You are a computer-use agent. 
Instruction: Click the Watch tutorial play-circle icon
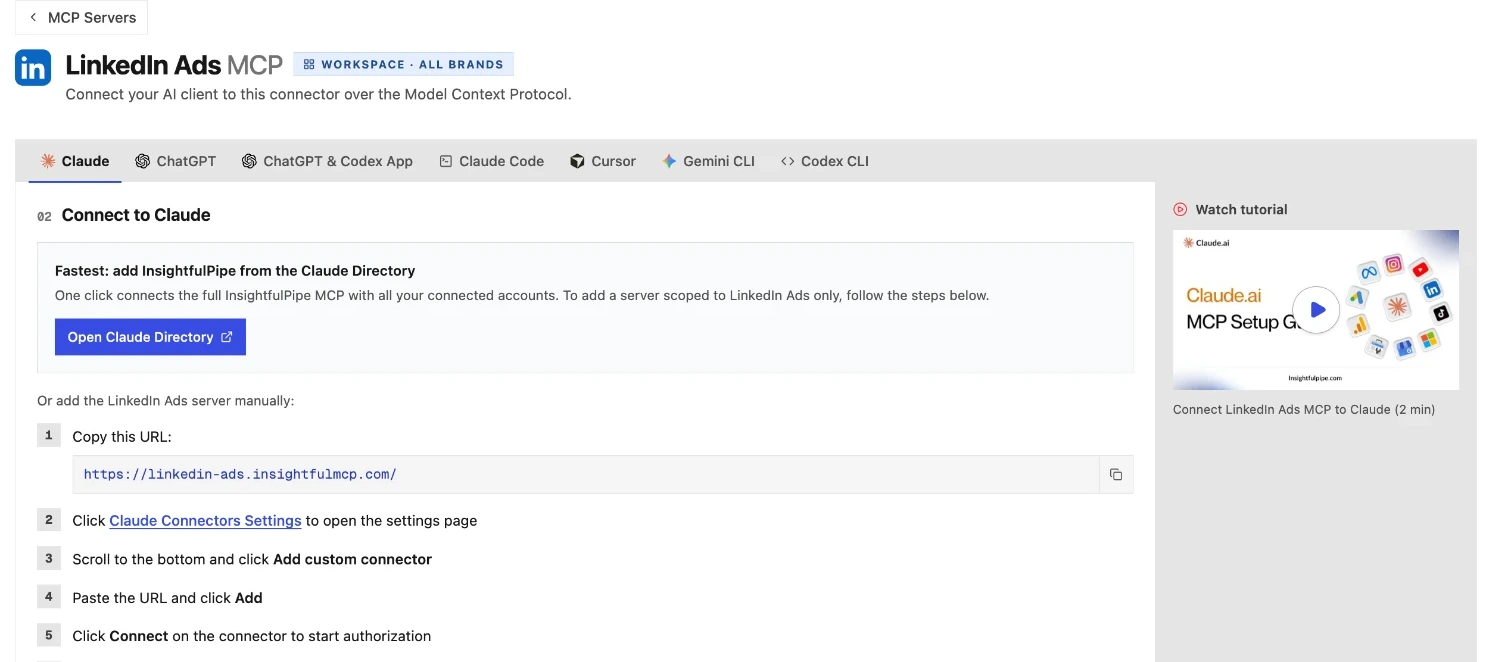point(1180,209)
